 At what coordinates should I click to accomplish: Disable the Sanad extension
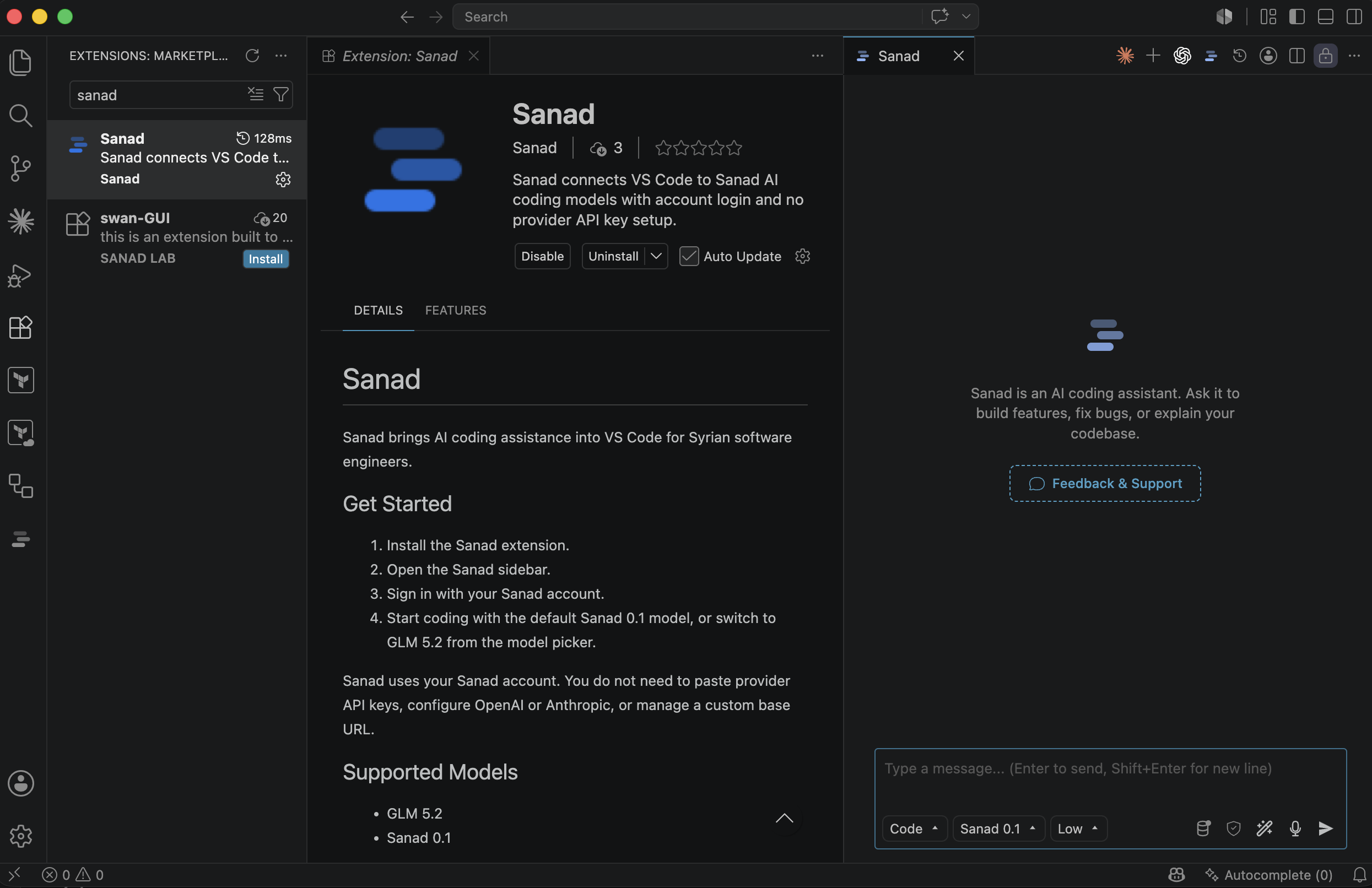(542, 256)
